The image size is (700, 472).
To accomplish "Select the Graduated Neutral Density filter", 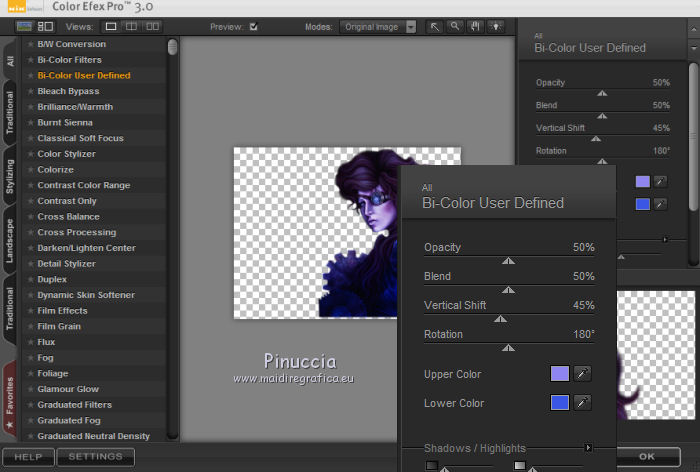I will pyautogui.click(x=93, y=436).
